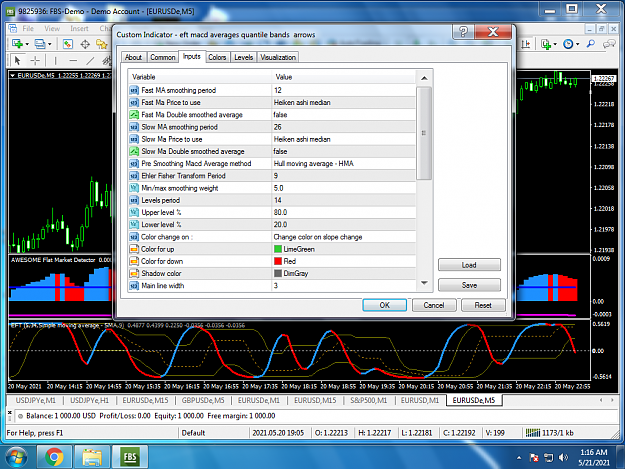The image size is (625, 469).
Task: Expand the periodicity dropdown arrow
Action: tap(577, 44)
